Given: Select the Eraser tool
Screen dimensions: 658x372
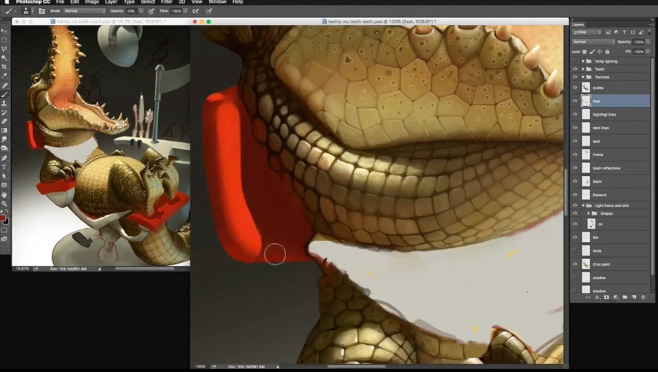Looking at the screenshot, I should point(5,121).
